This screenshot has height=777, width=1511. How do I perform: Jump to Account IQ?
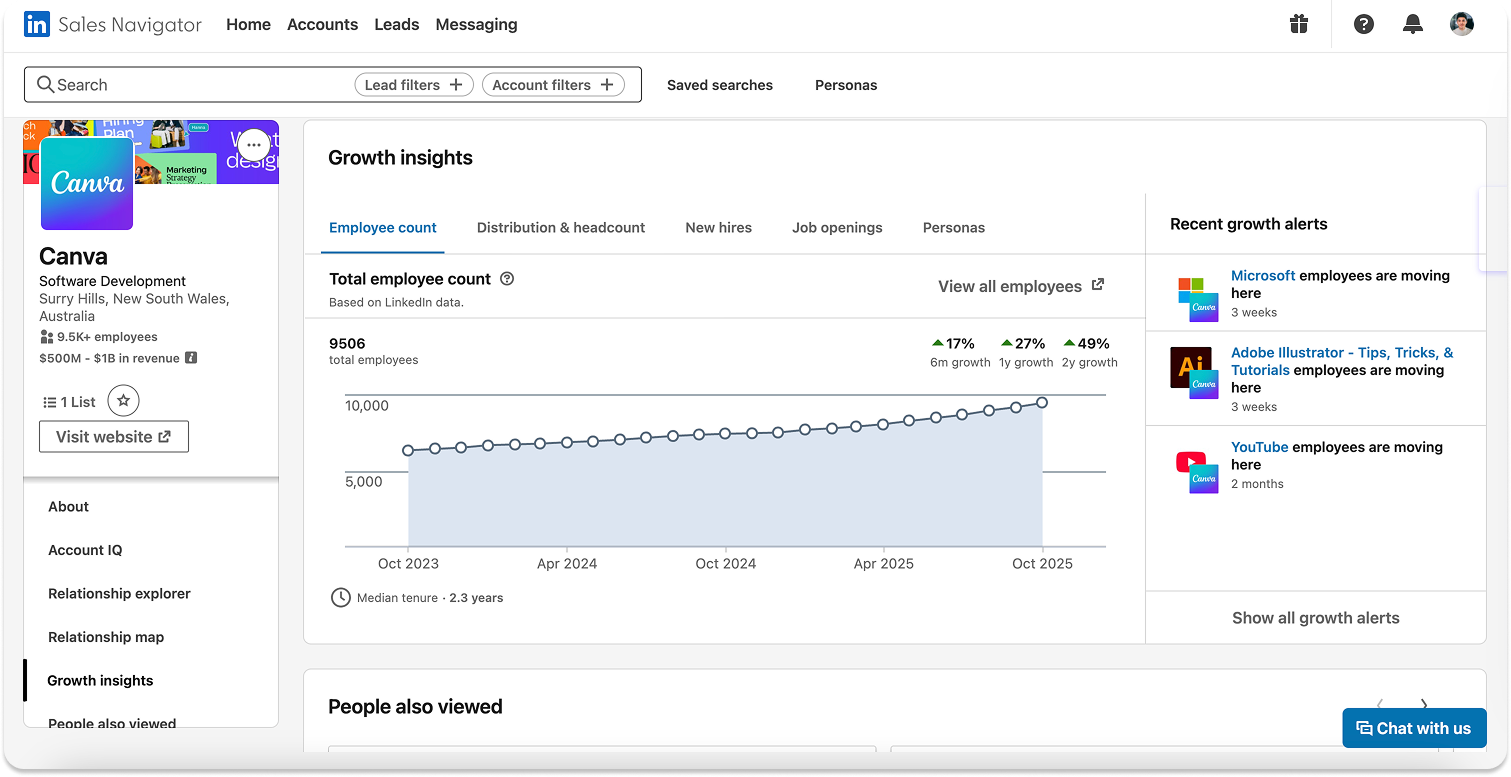coord(85,550)
